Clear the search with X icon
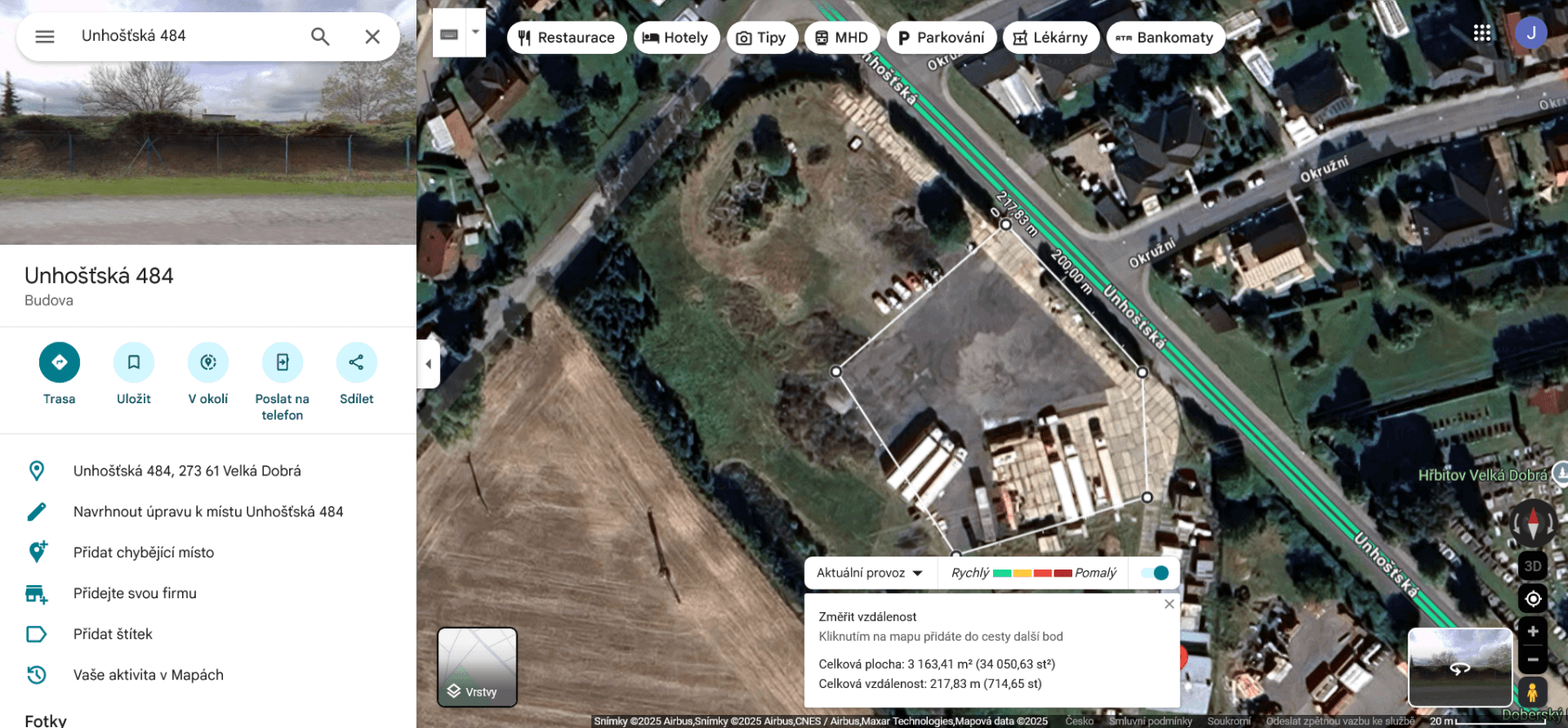Screen dimensions: 1568x728 [x=373, y=37]
